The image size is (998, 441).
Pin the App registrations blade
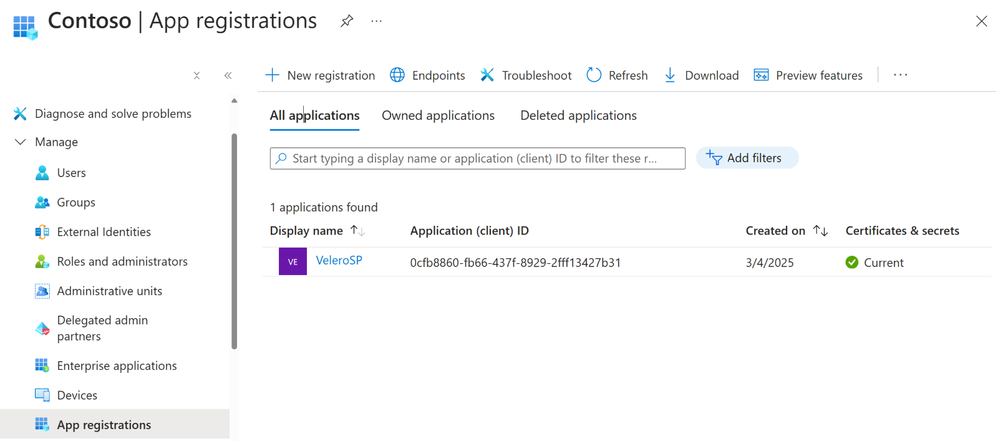[346, 22]
